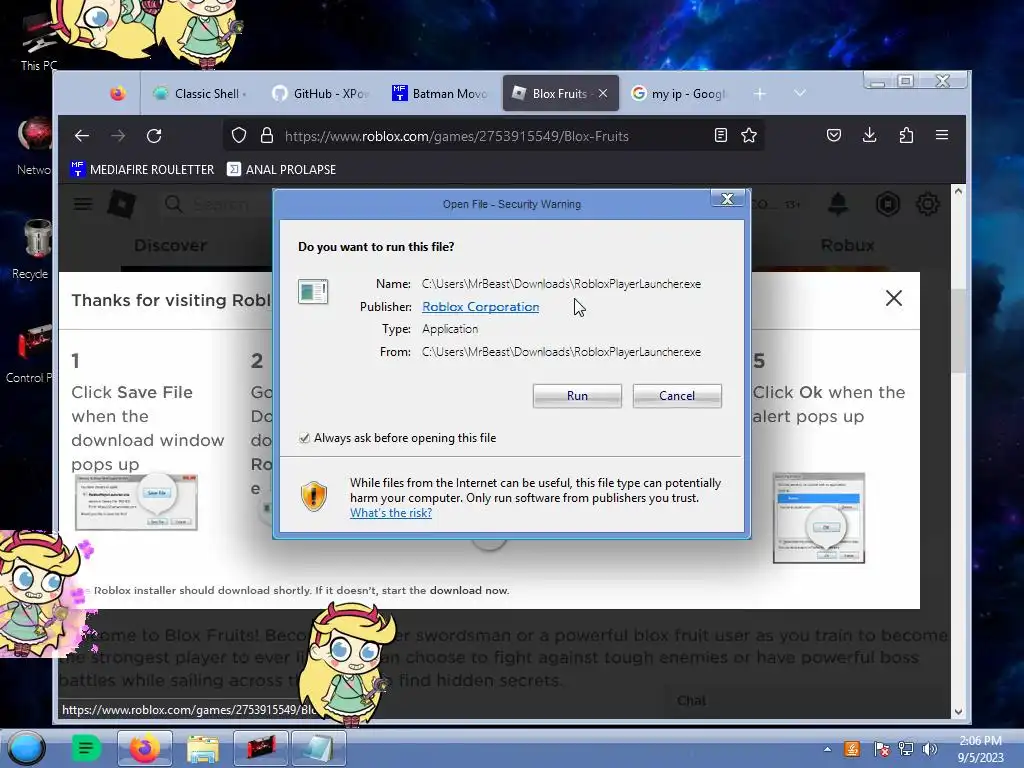Image resolution: width=1024 pixels, height=768 pixels.
Task: Bookmark this page with the star icon
Action: [749, 136]
